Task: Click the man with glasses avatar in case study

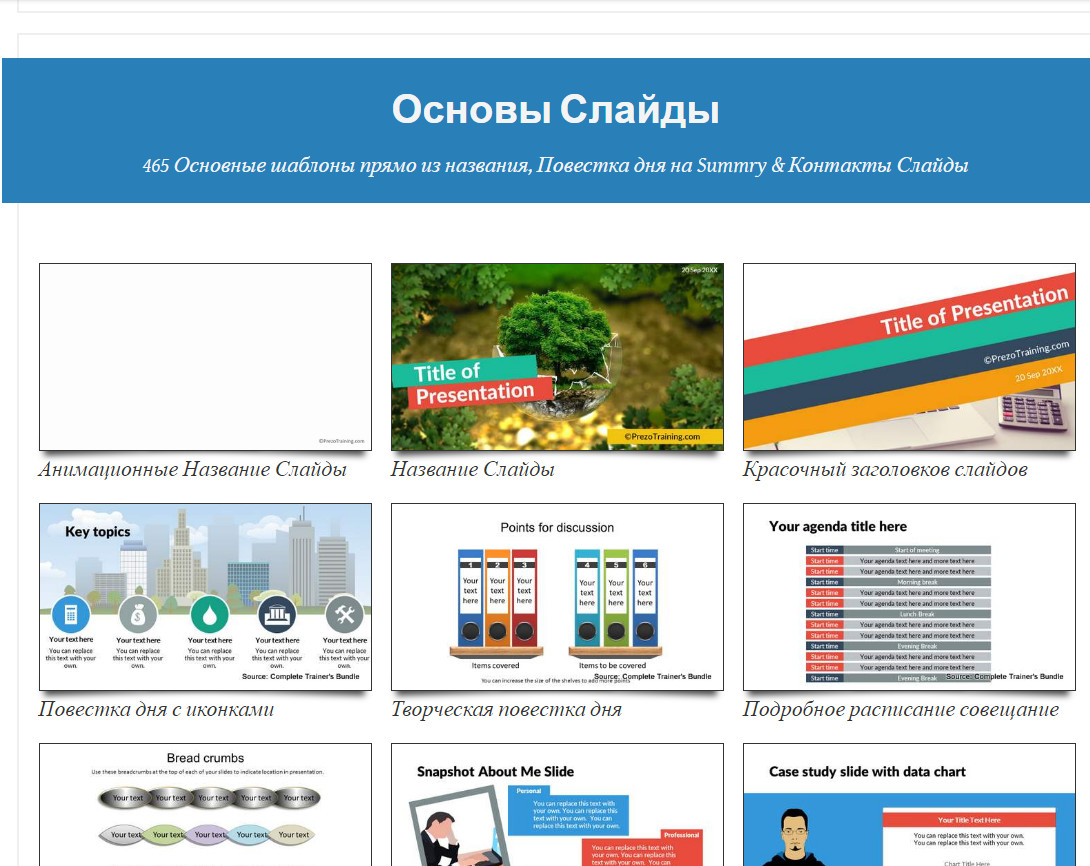Action: point(795,837)
